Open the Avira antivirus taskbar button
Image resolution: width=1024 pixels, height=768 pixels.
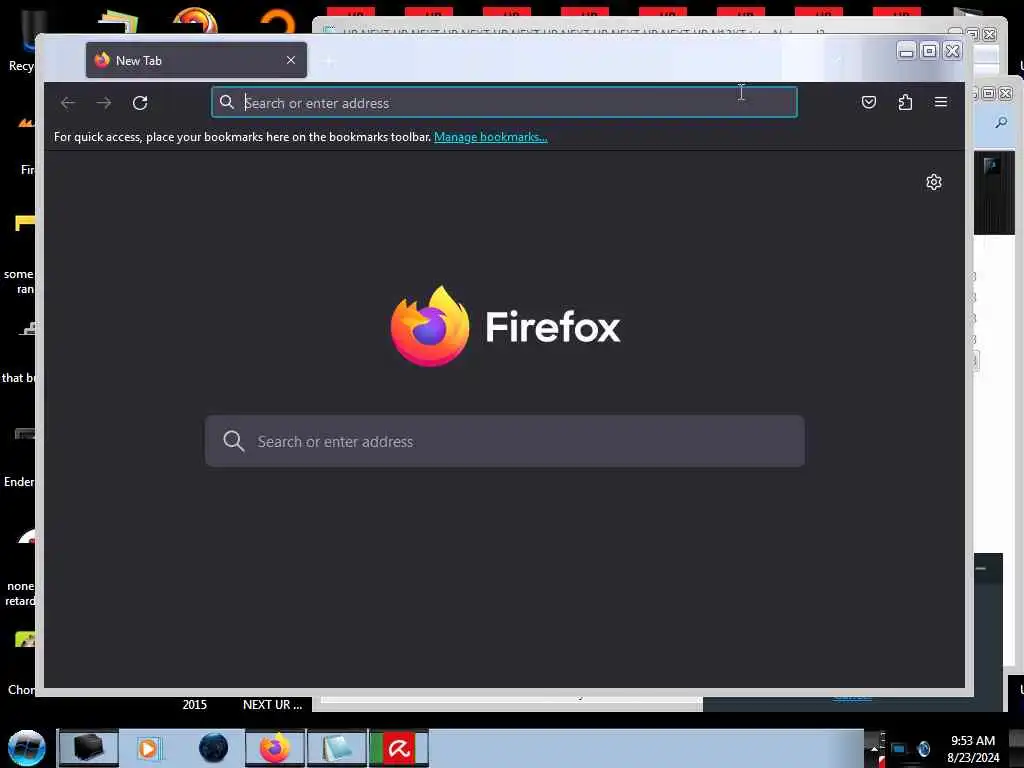[x=399, y=748]
